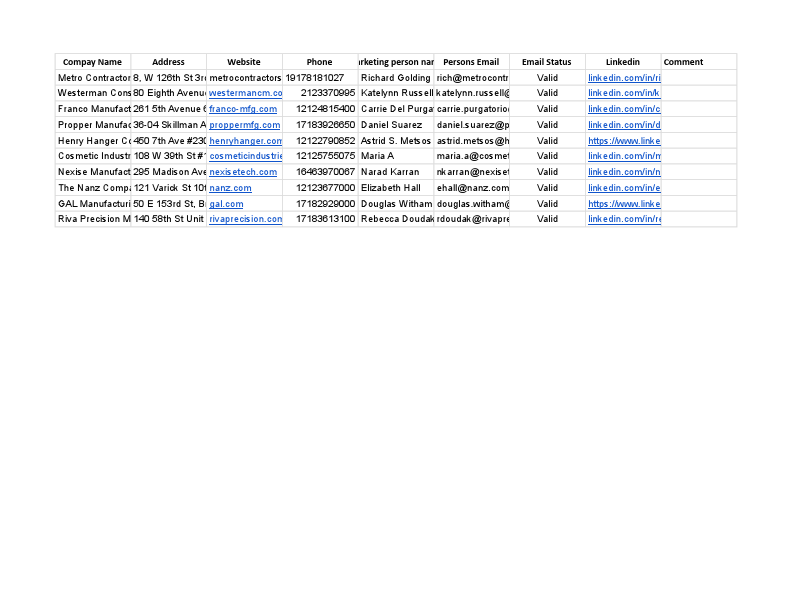Select the 'Daniel Suarez' name cell
792x612 pixels.
tap(396, 125)
